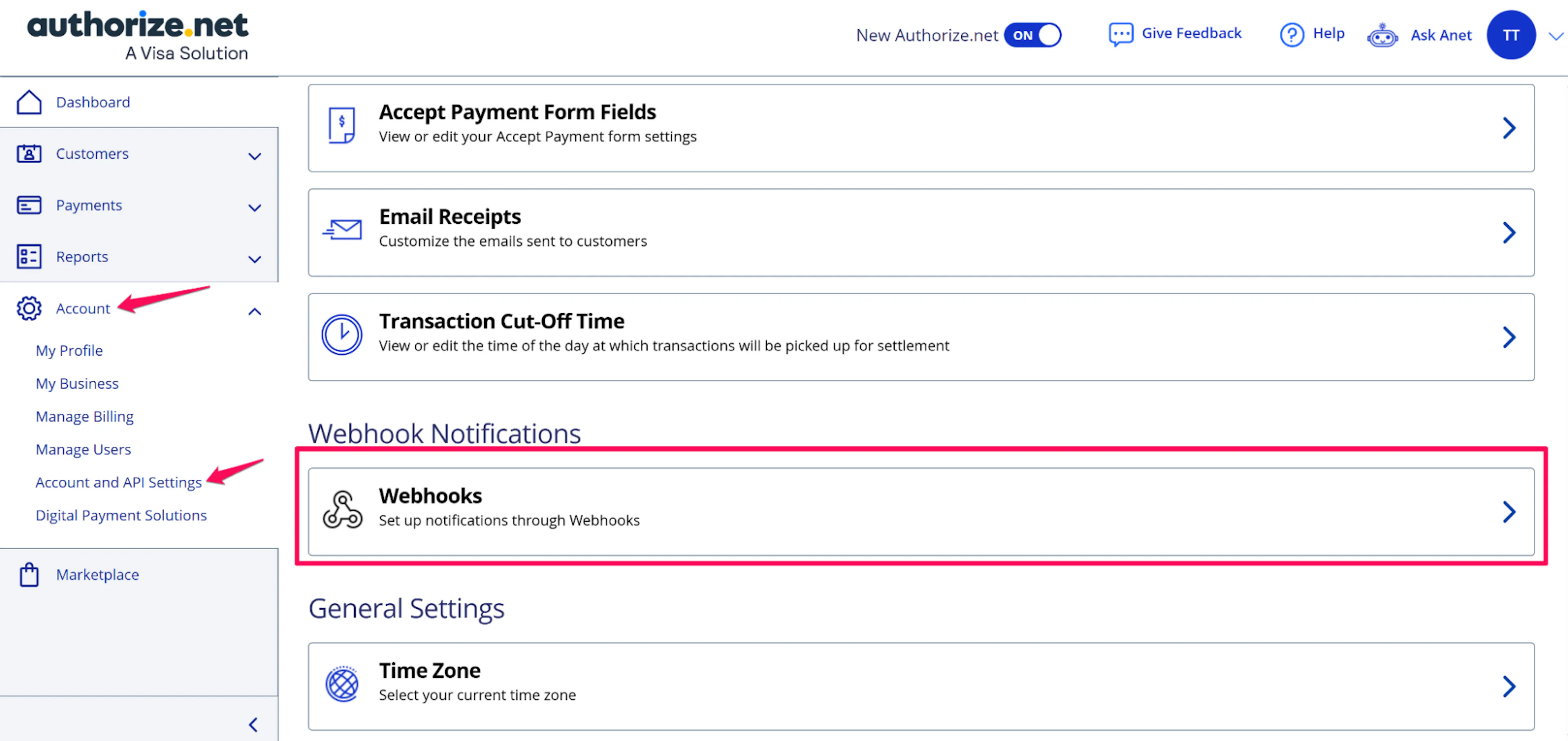Image resolution: width=1568 pixels, height=741 pixels.
Task: Click the Reports sidebar item
Action: pos(82,257)
